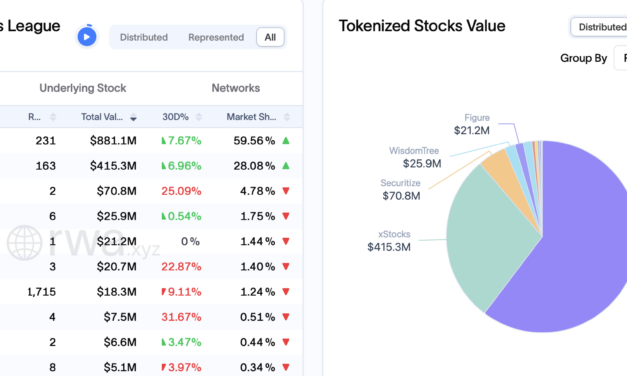Click the green up arrow beside 28.08%

286,166
